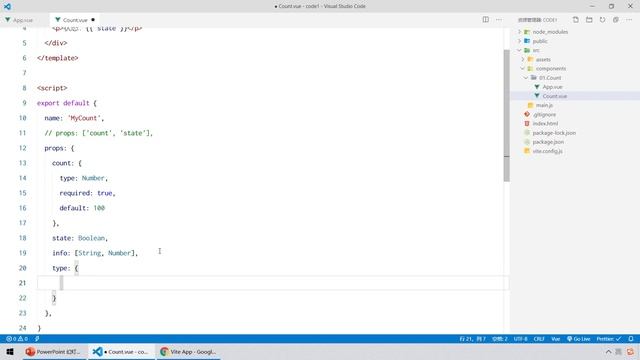Select the Count.vue editor tab
Screen dimensions: 640x360
74,20
